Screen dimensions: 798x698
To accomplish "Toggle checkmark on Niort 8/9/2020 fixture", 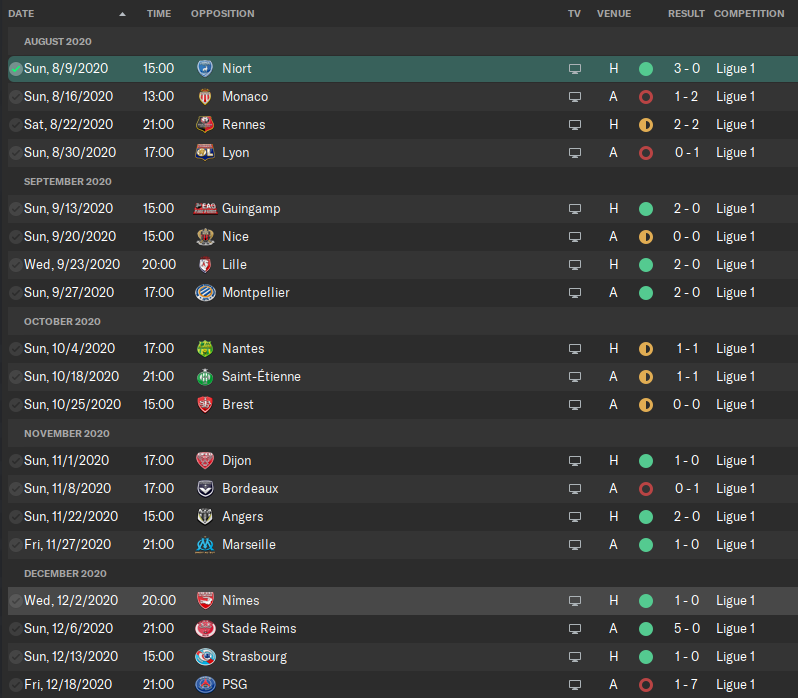I will (x=15, y=69).
